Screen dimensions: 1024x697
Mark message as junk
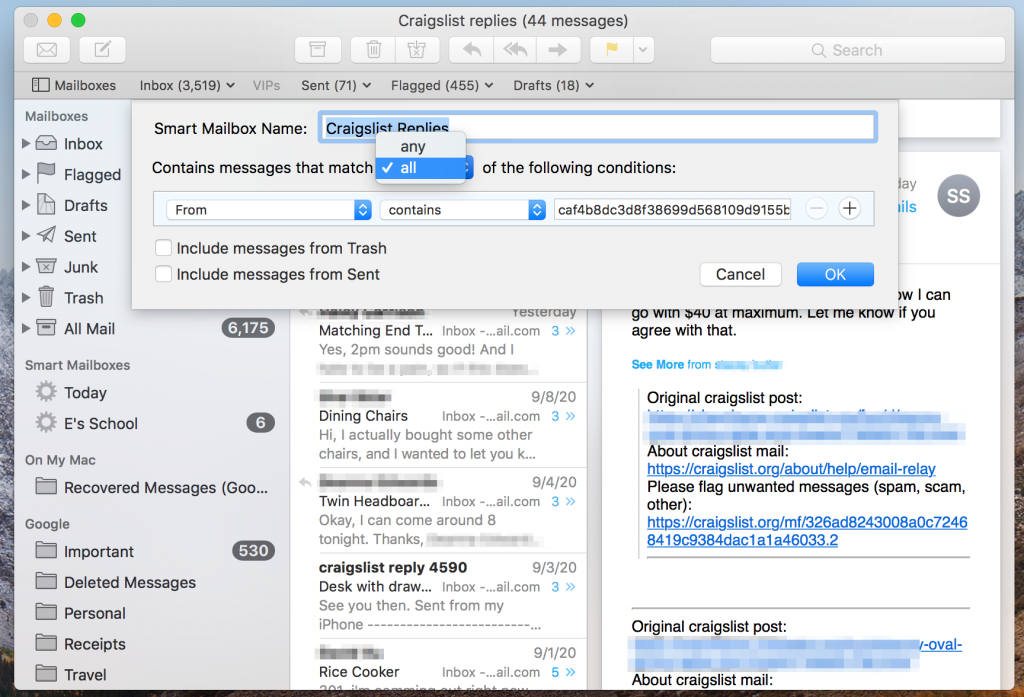pyautogui.click(x=417, y=50)
